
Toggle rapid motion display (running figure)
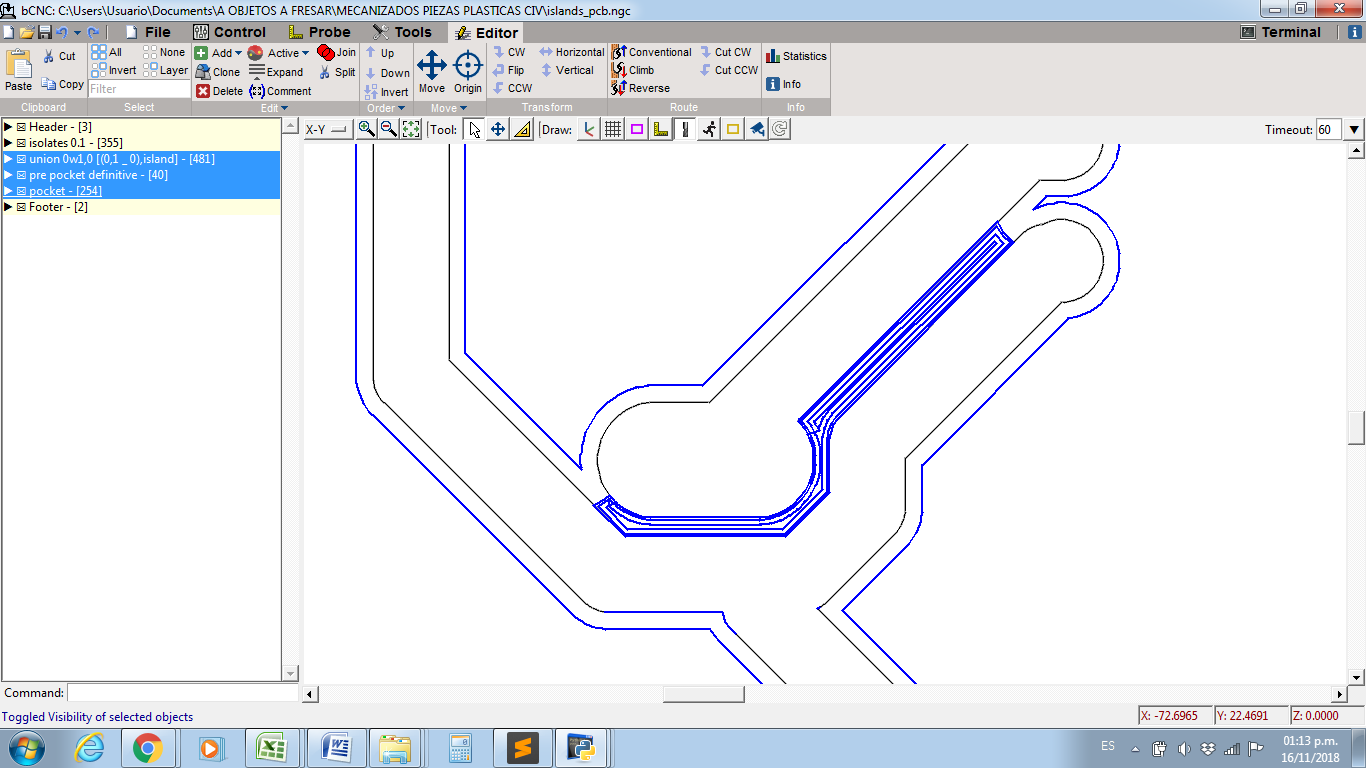(x=709, y=129)
